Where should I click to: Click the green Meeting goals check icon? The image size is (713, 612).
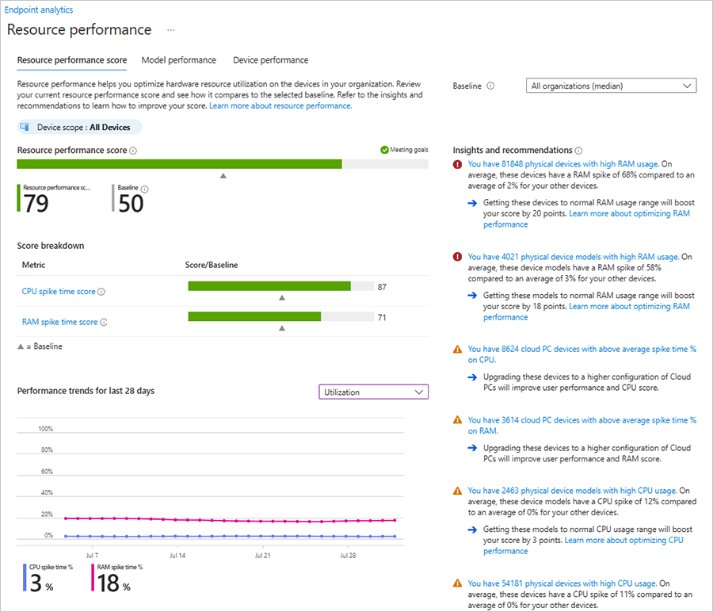click(x=385, y=150)
